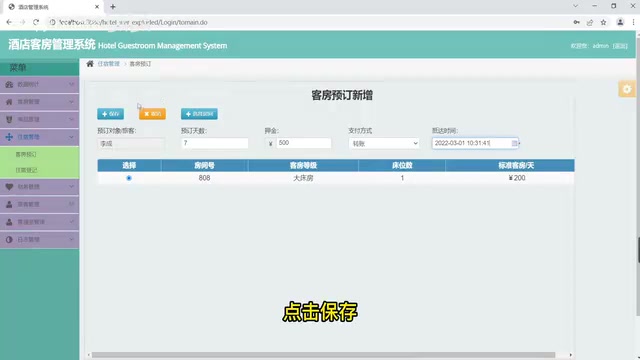This screenshot has height=360, width=640.
Task: Click the horizontal scrollbar at page bottom
Action: pyautogui.click(x=323, y=355)
